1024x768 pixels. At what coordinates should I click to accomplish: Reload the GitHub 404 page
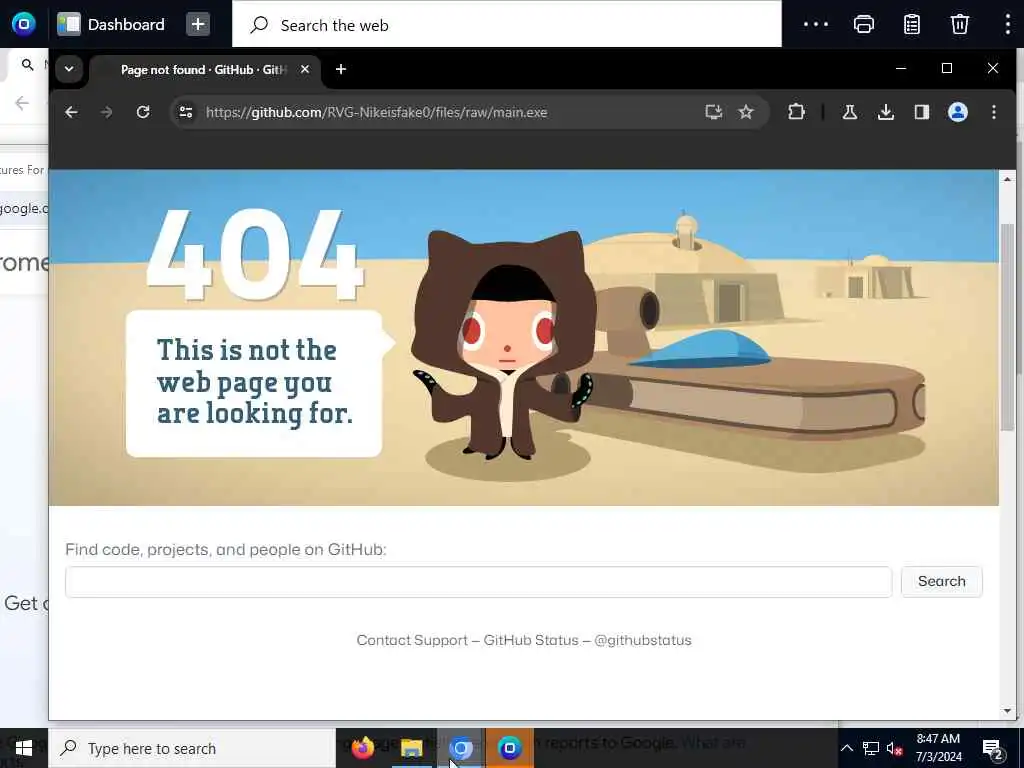pyautogui.click(x=143, y=112)
